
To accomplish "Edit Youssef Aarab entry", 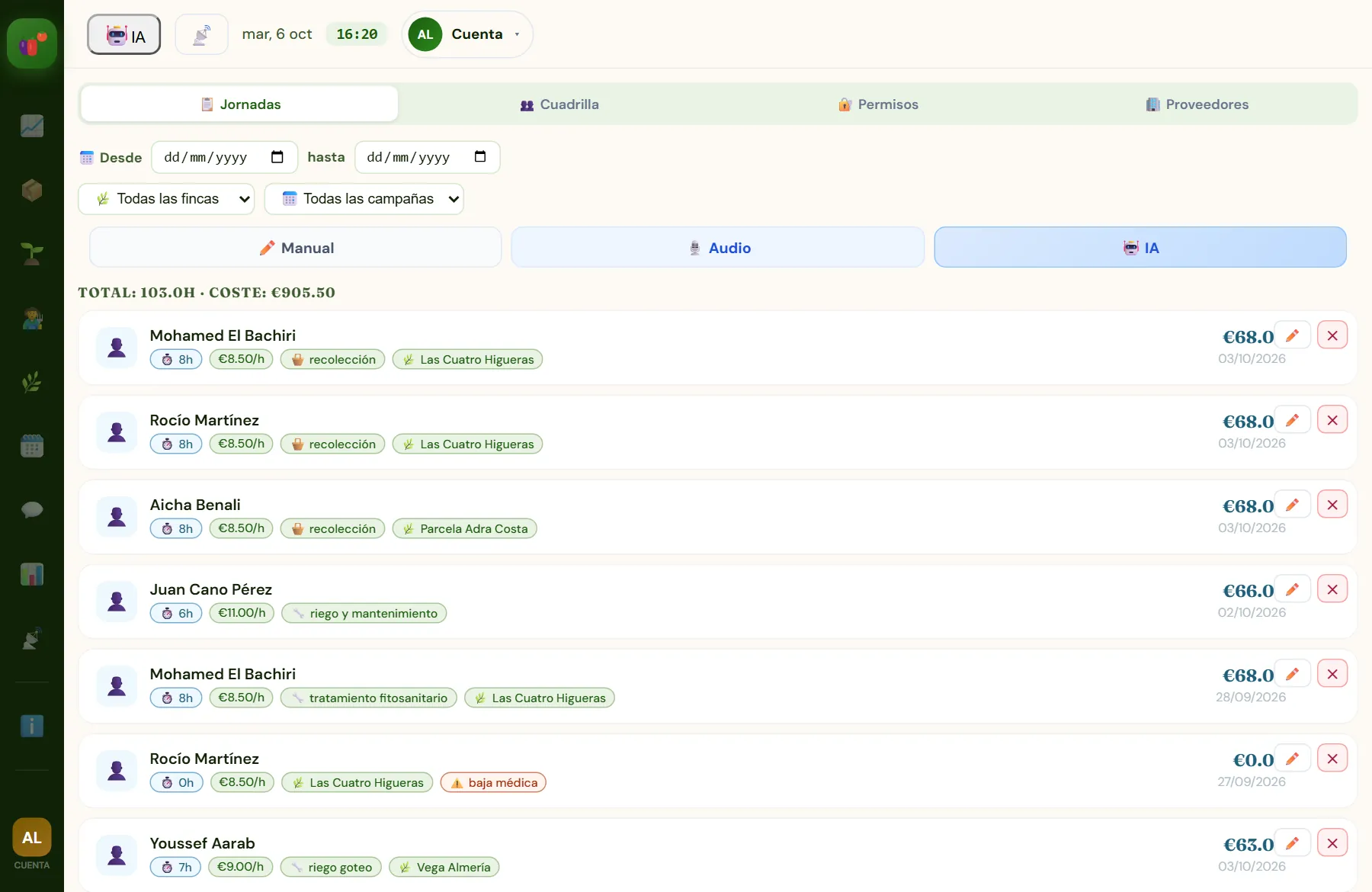I will coord(1293,843).
